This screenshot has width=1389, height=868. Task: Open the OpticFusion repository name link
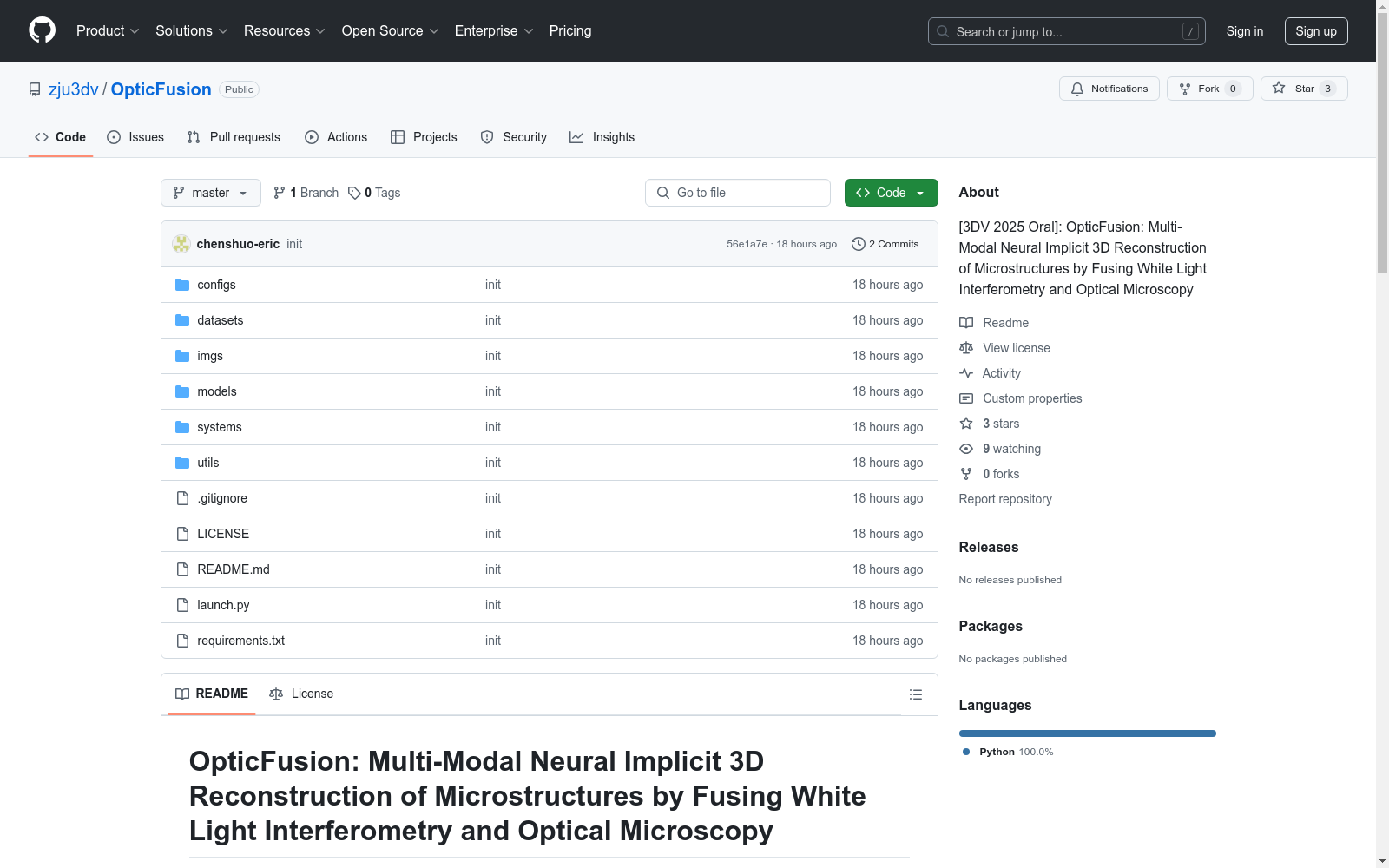[x=161, y=89]
